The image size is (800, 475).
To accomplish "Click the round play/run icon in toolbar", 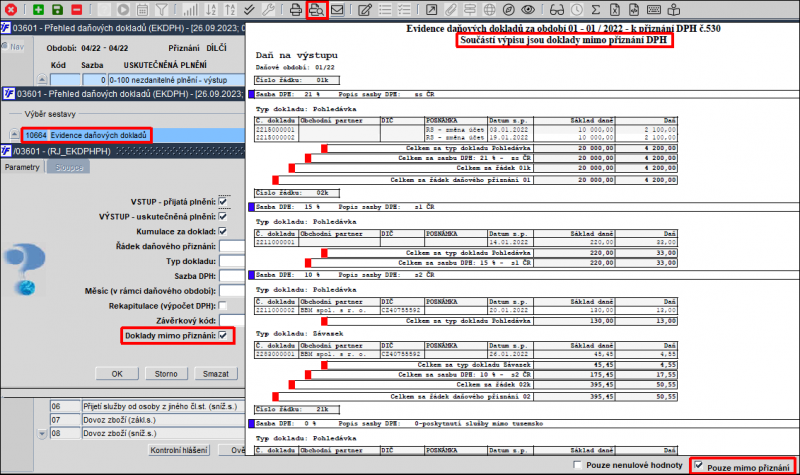I will [123, 9].
